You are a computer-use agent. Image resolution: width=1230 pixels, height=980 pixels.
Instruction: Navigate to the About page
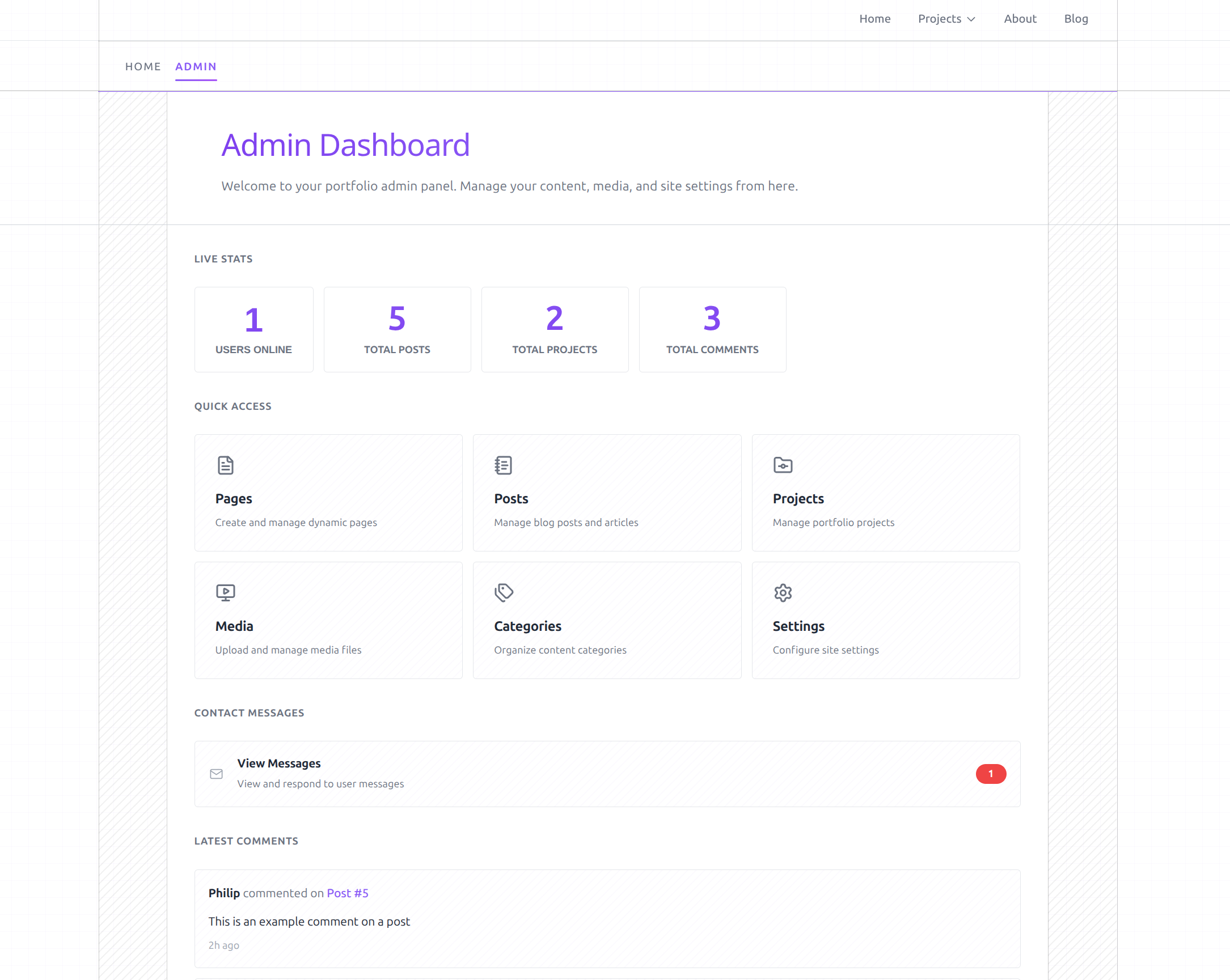1020,19
